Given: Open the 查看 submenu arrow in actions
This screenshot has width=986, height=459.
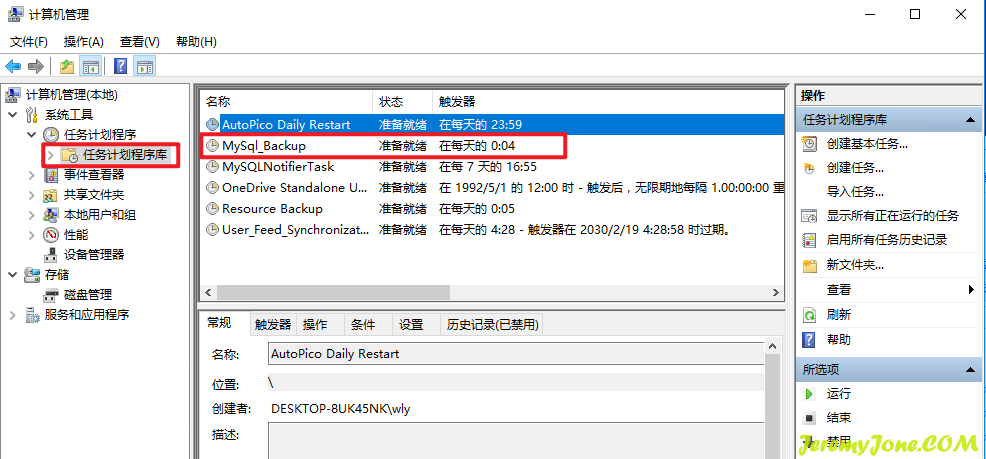Looking at the screenshot, I should pyautogui.click(x=972, y=290).
